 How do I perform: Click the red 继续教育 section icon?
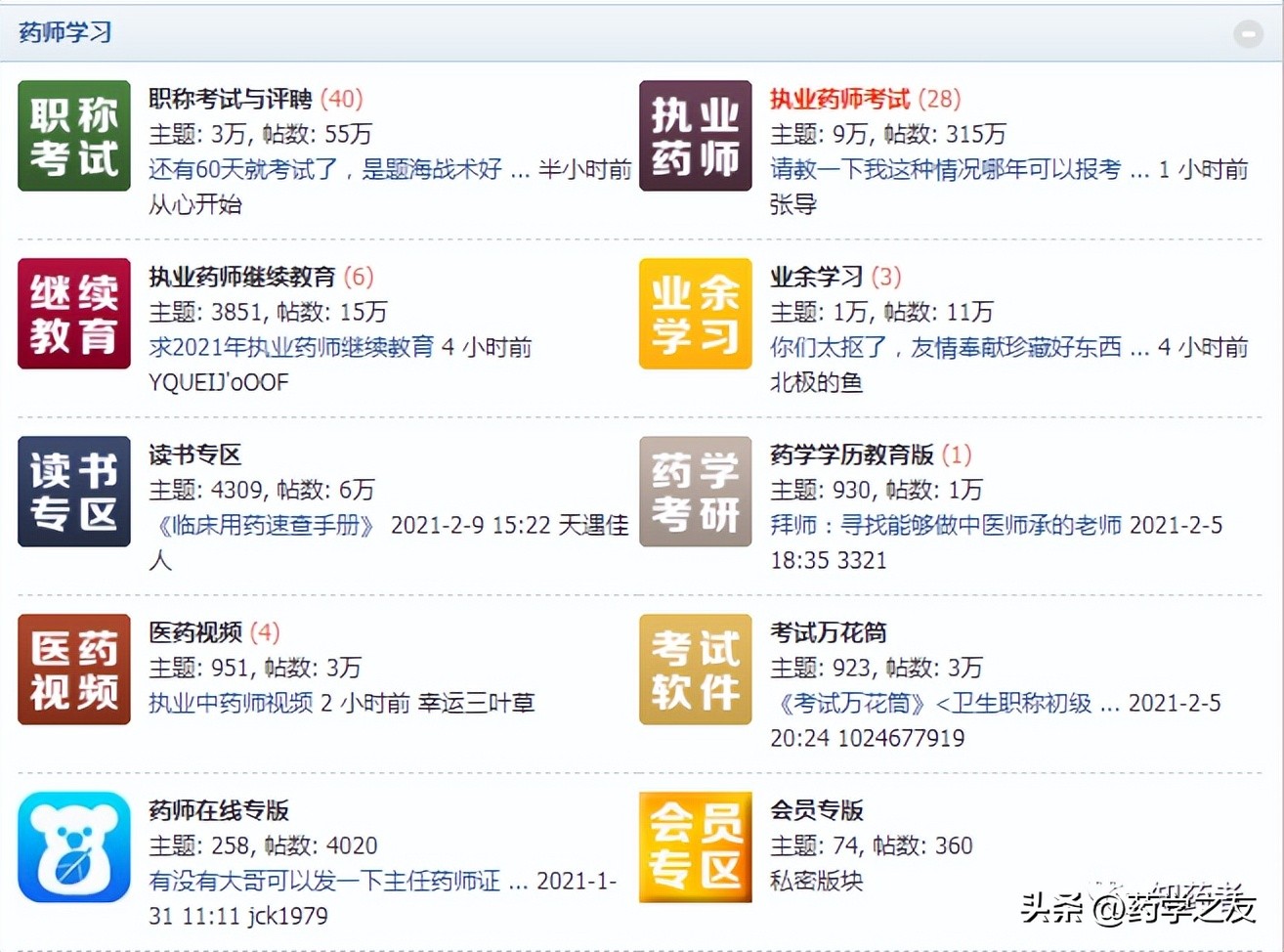pos(73,313)
